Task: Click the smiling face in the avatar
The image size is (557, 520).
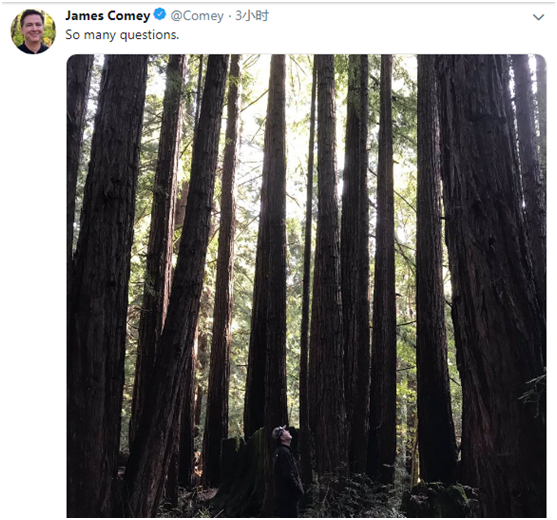Action: click(x=32, y=27)
